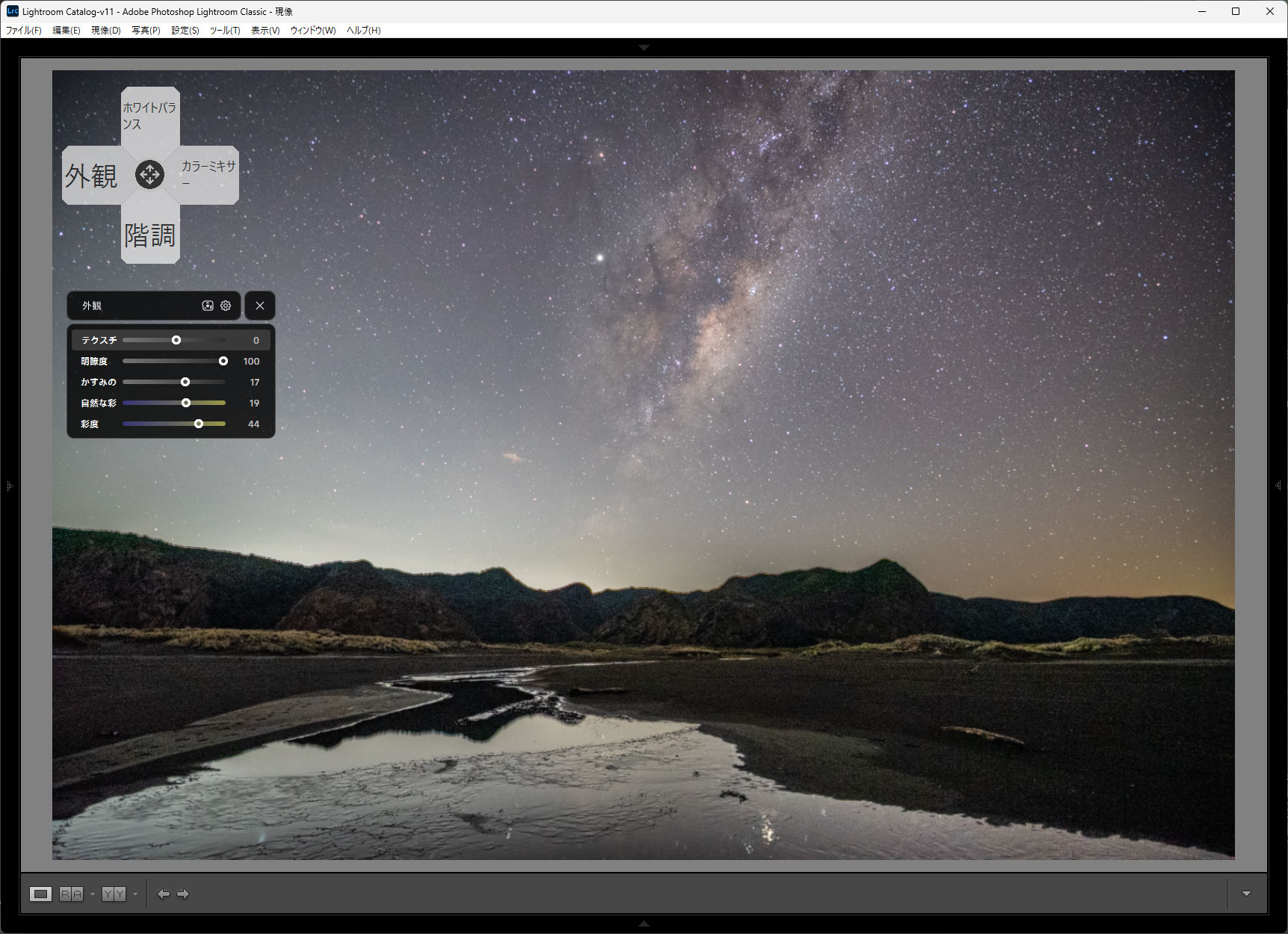Select 階調 in the radial menu
This screenshot has width=1288, height=934.
point(150,235)
